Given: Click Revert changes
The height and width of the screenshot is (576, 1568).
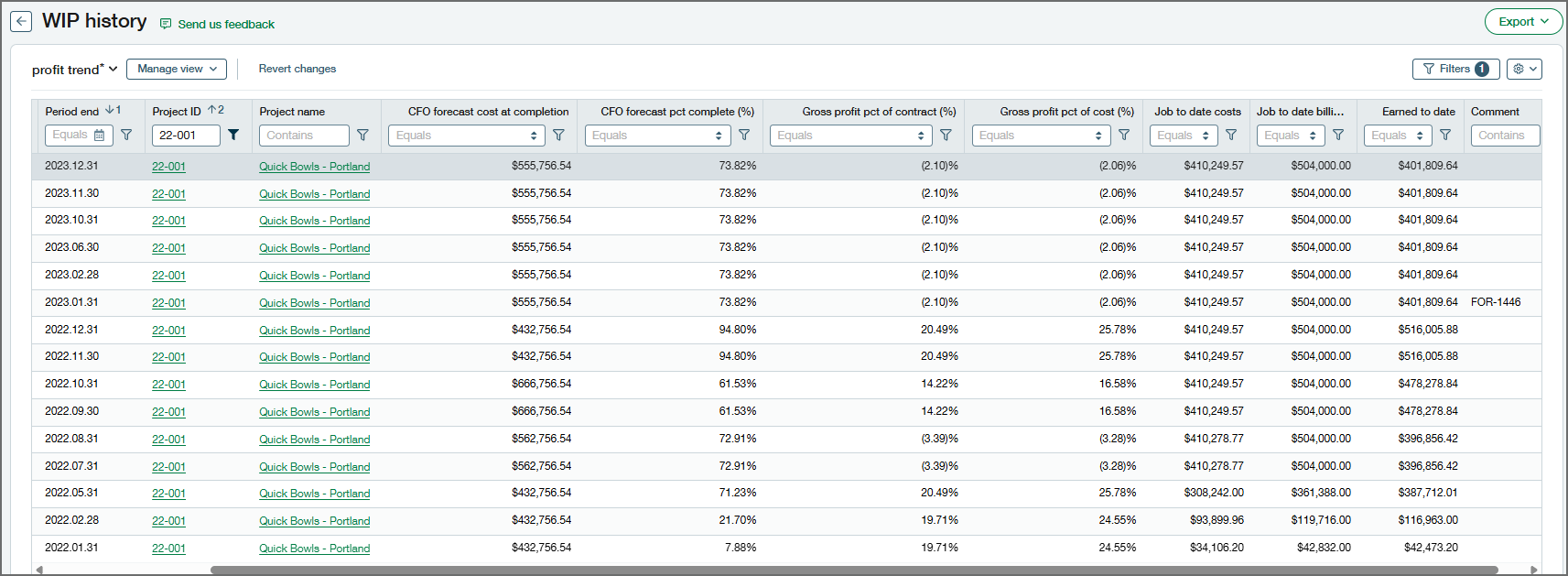Looking at the screenshot, I should [297, 69].
